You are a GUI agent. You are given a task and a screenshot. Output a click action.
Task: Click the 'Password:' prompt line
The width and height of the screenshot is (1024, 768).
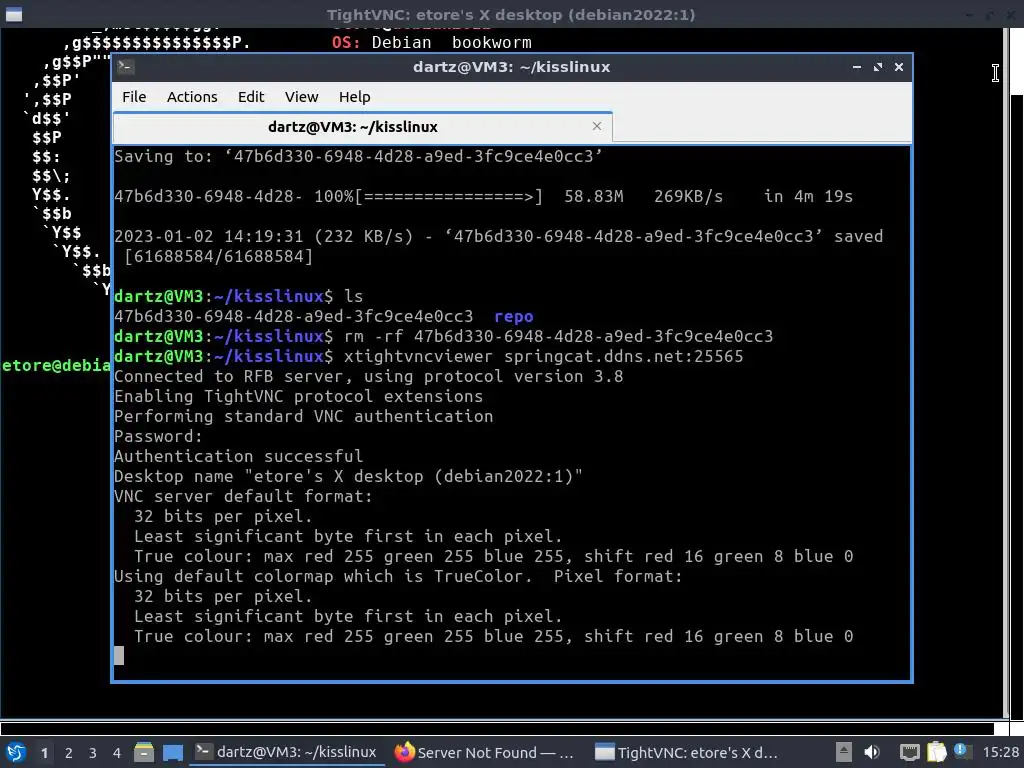click(x=159, y=436)
